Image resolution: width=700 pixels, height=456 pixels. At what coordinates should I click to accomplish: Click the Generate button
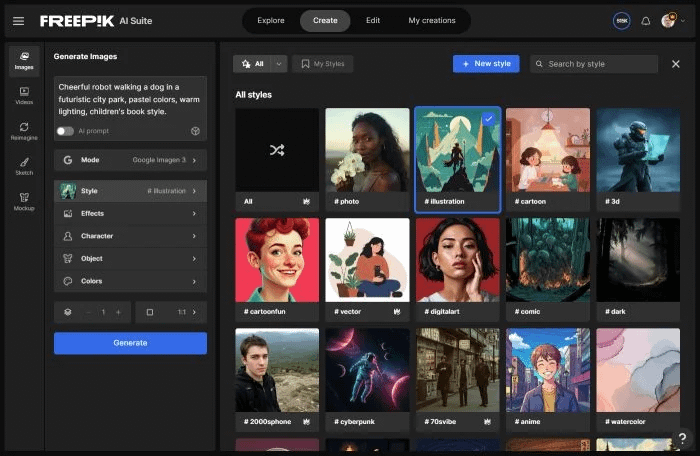(130, 343)
